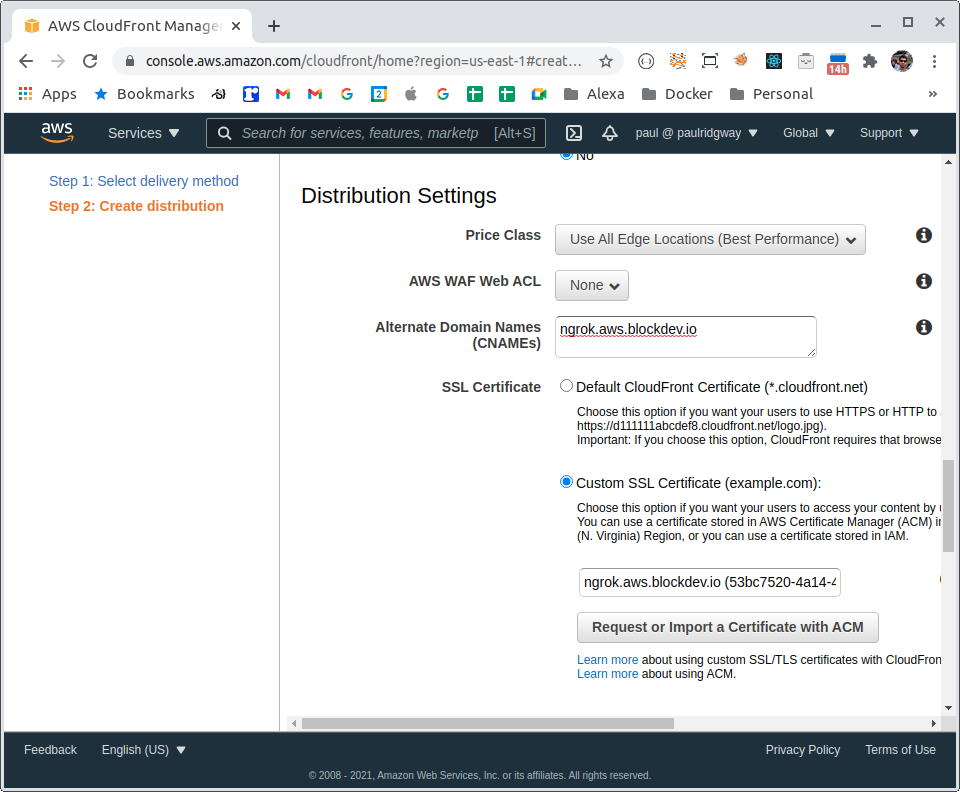Open Global region selector

click(x=808, y=133)
